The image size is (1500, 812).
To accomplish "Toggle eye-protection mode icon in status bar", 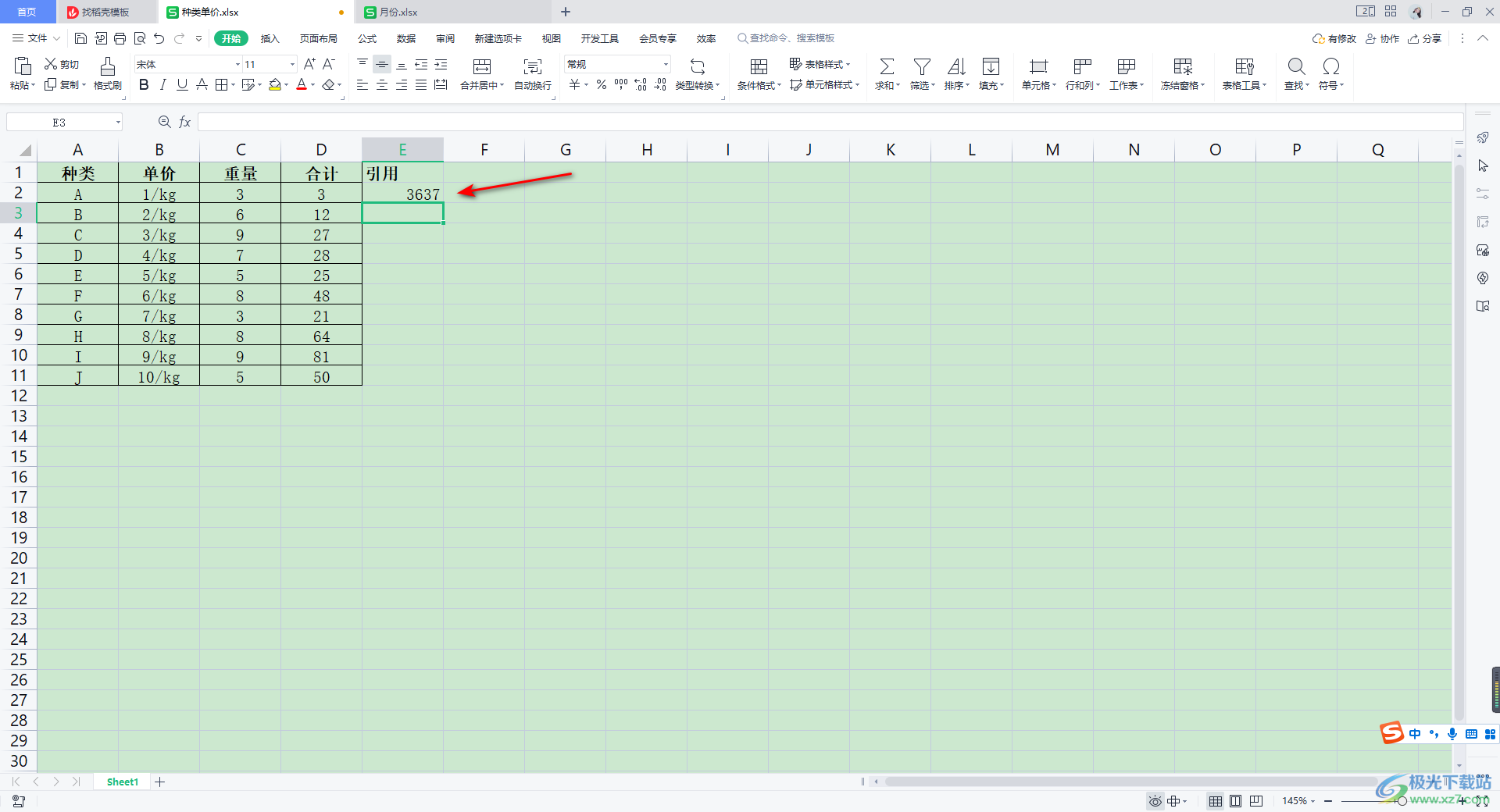I will pos(1155,801).
